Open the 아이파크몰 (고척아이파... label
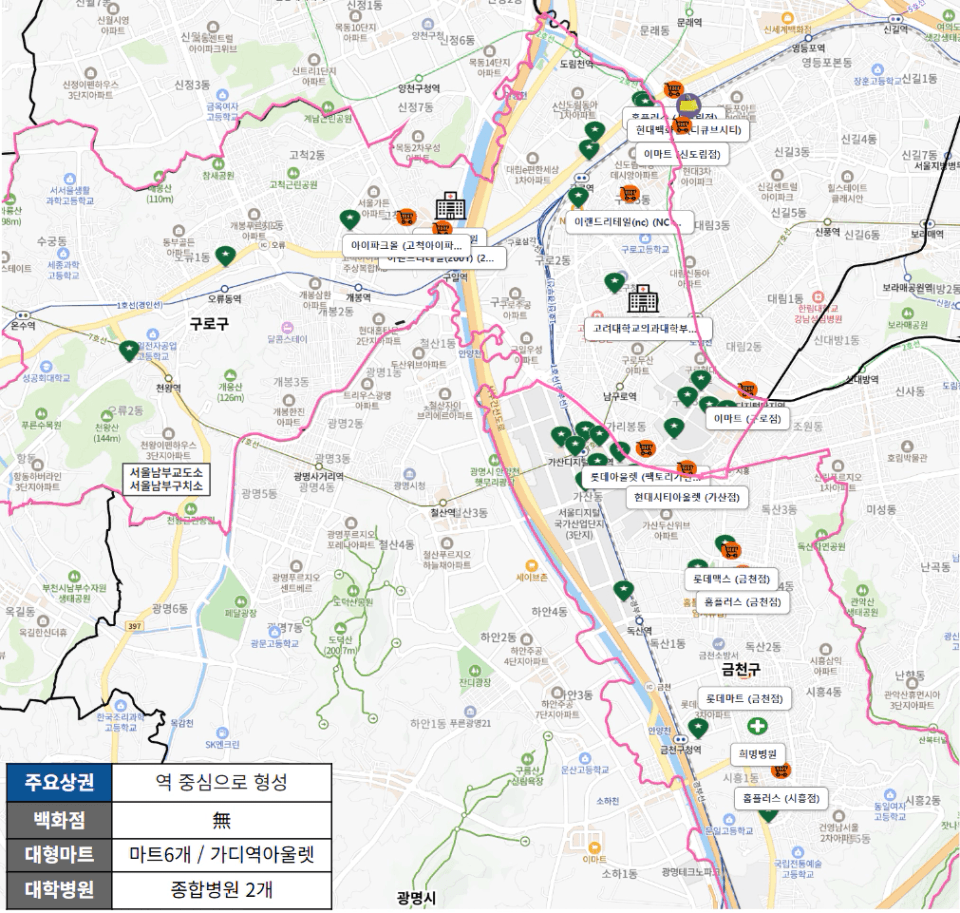Viewport: 960px width, 913px height. [x=407, y=246]
